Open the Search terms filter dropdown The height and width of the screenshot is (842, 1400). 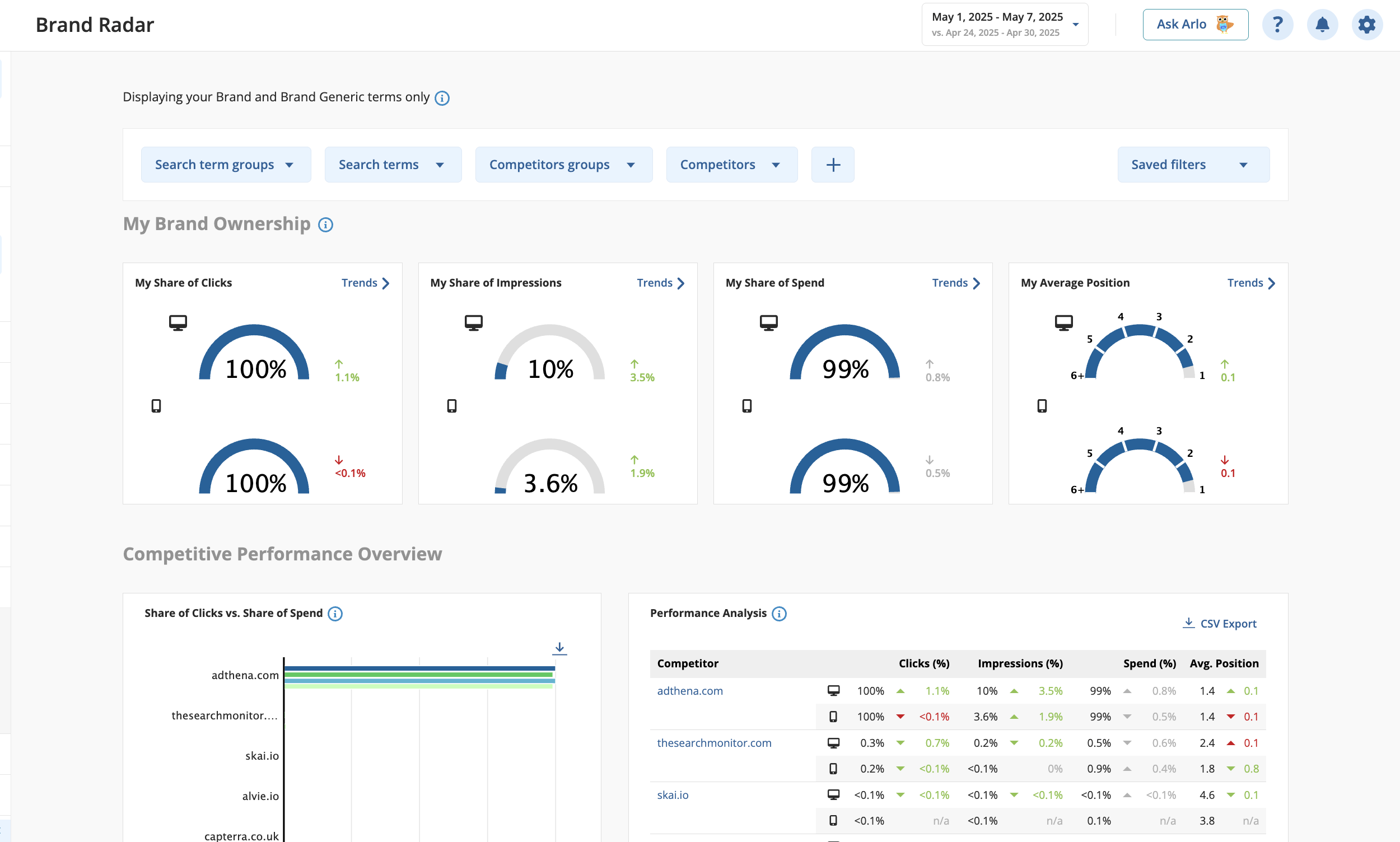click(393, 165)
